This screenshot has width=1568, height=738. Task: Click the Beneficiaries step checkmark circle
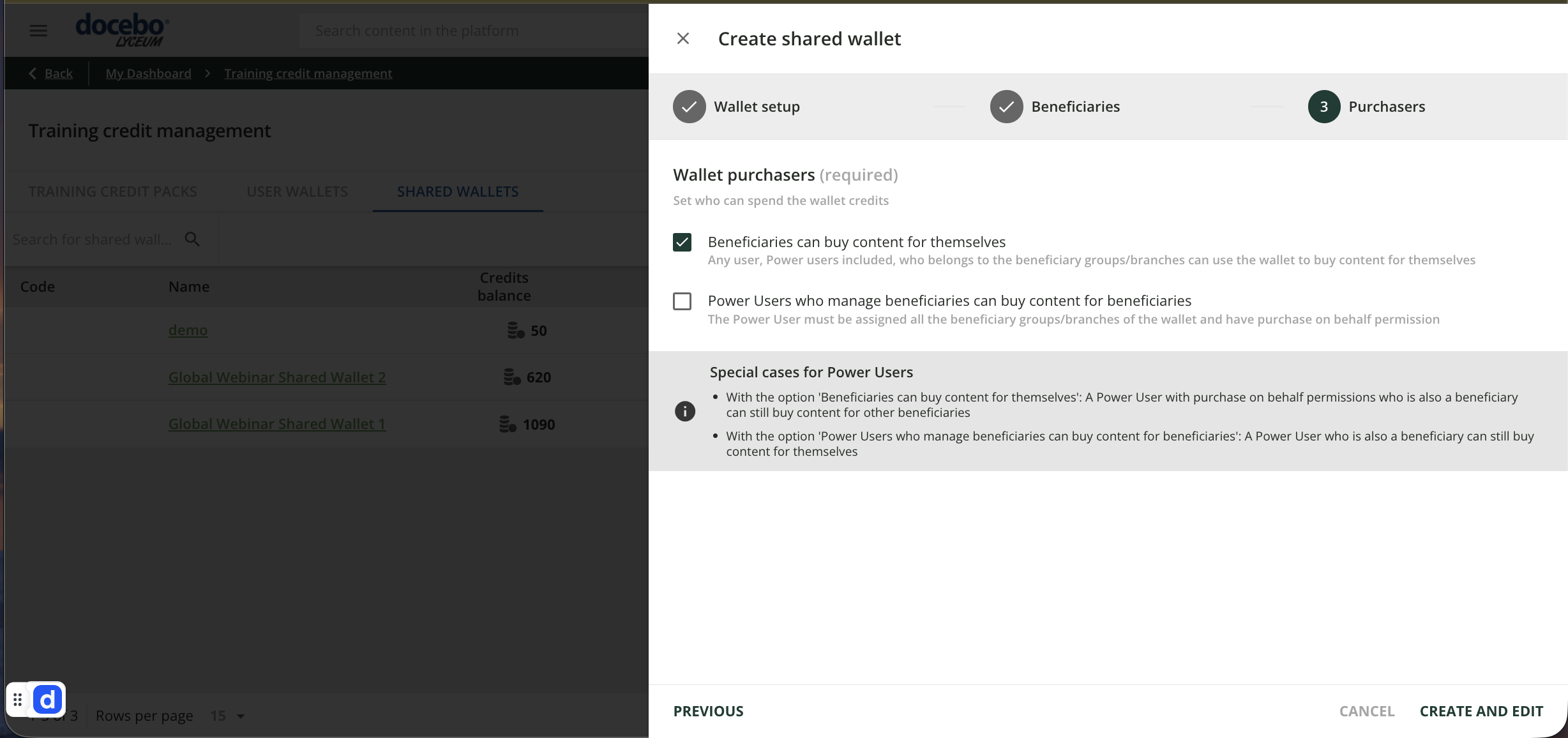click(x=1006, y=107)
